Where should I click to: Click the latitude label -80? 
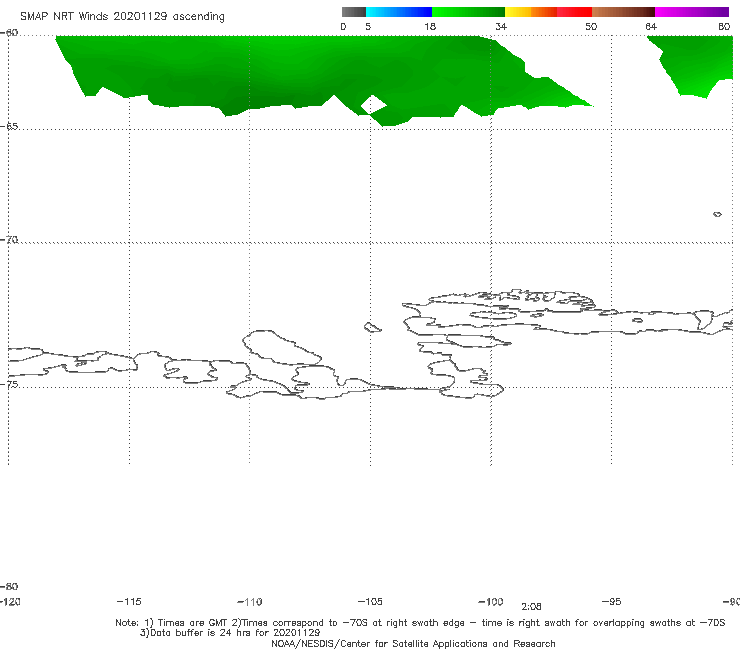[9, 586]
